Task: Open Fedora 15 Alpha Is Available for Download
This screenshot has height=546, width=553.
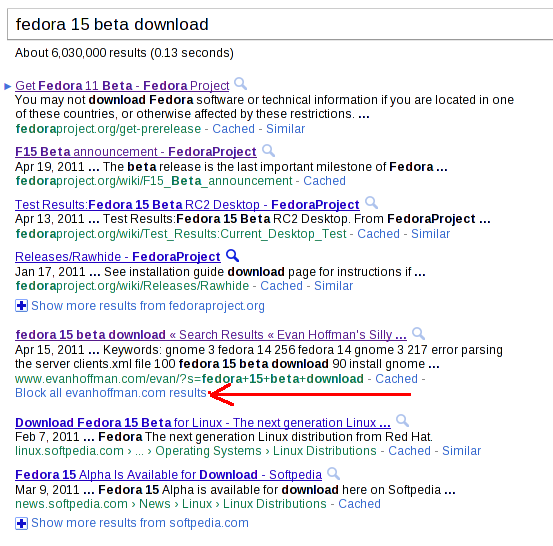Action: click(x=169, y=475)
